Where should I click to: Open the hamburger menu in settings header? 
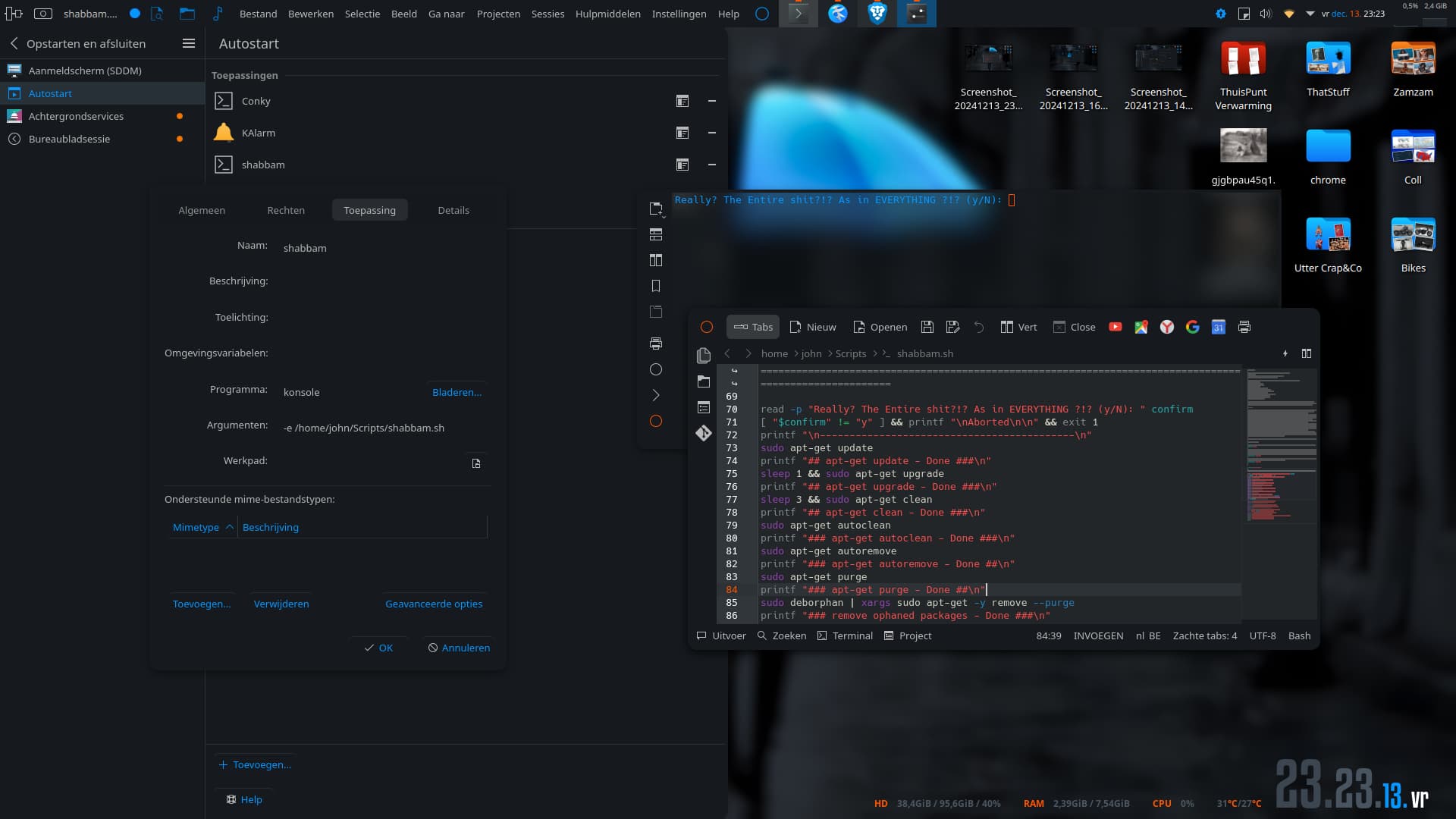[189, 43]
